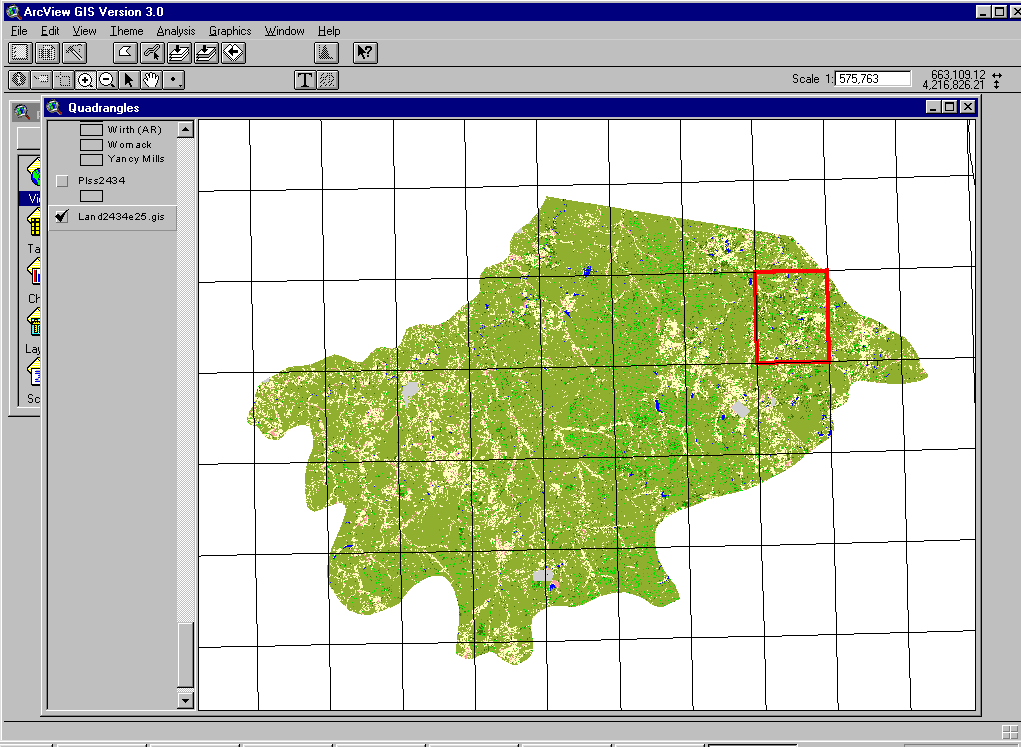Open the Theme menu
This screenshot has width=1021, height=747.
tap(126, 31)
